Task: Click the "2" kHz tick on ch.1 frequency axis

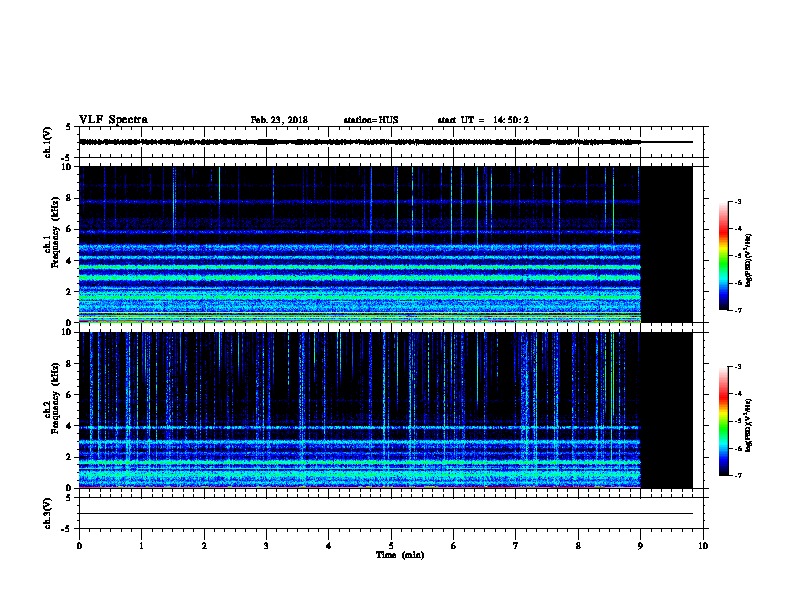Action: click(69, 292)
